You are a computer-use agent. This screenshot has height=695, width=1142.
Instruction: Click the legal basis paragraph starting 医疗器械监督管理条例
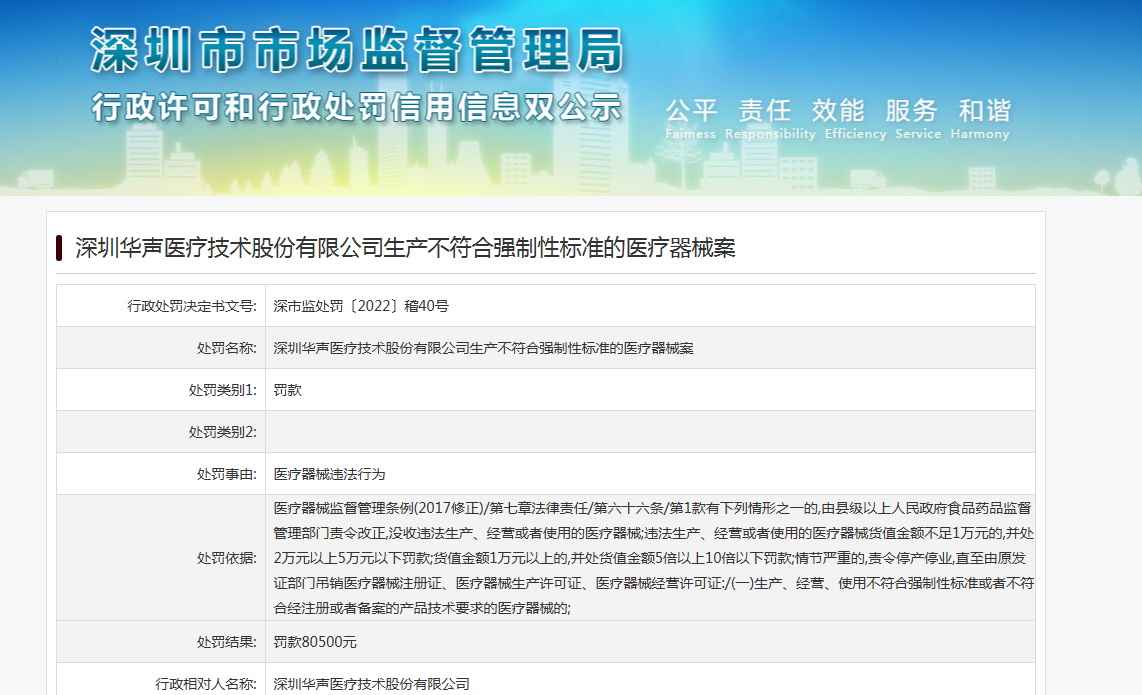click(653, 557)
